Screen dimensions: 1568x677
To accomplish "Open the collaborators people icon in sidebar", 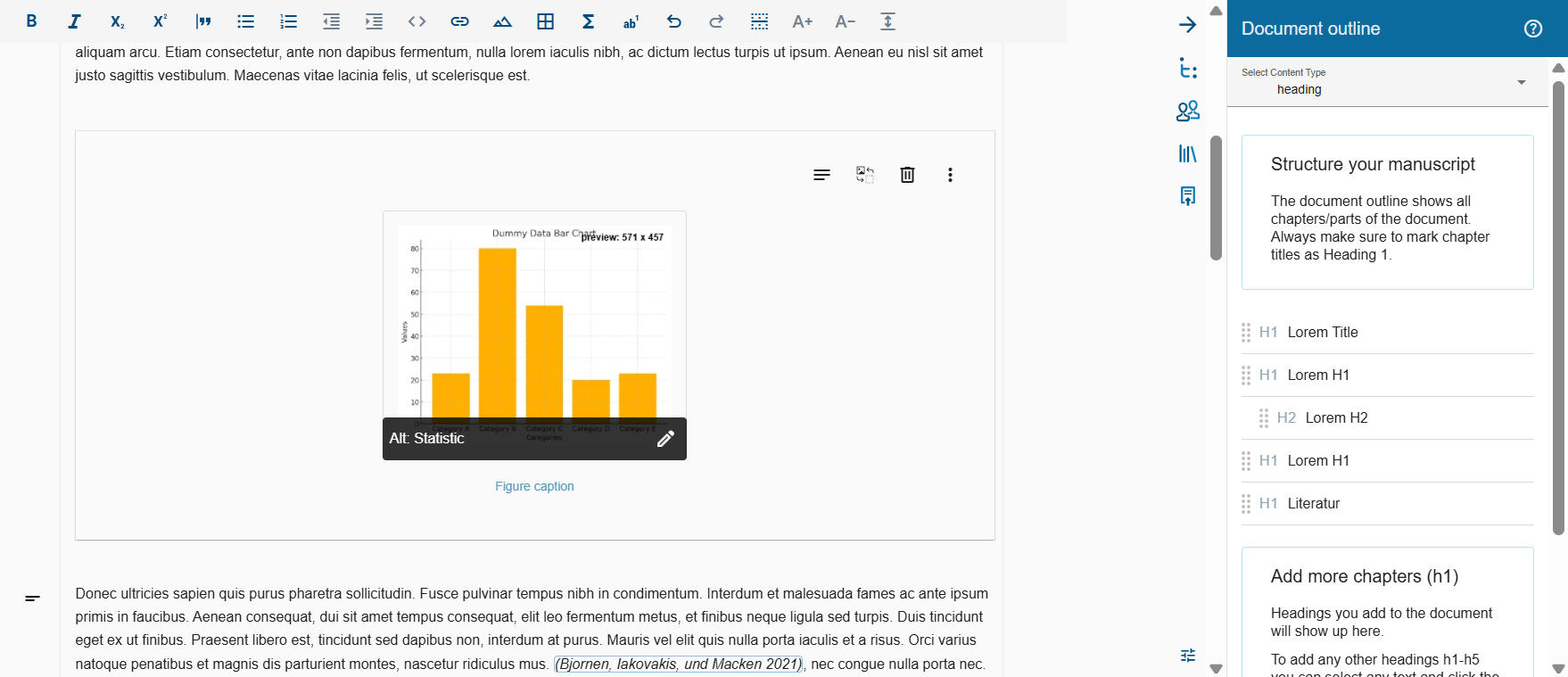I will coord(1187,111).
